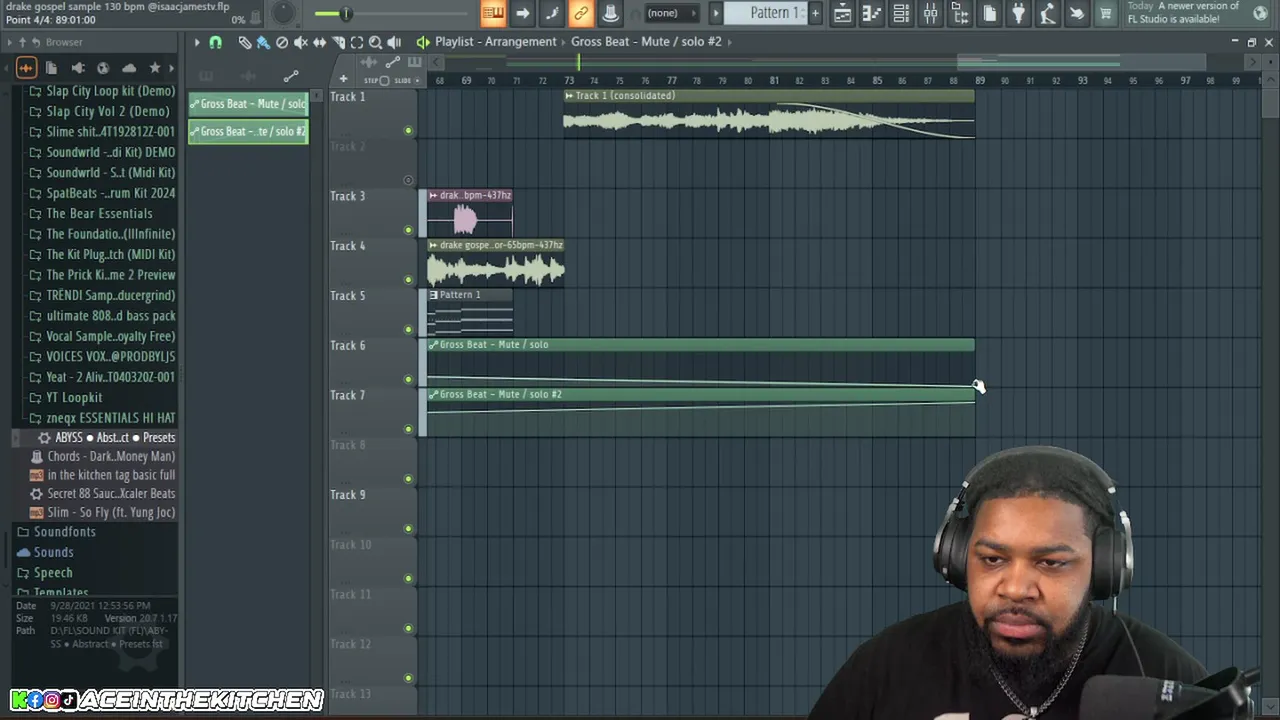Select the Playback speaker tool
The height and width of the screenshot is (720, 1280).
coord(394,42)
